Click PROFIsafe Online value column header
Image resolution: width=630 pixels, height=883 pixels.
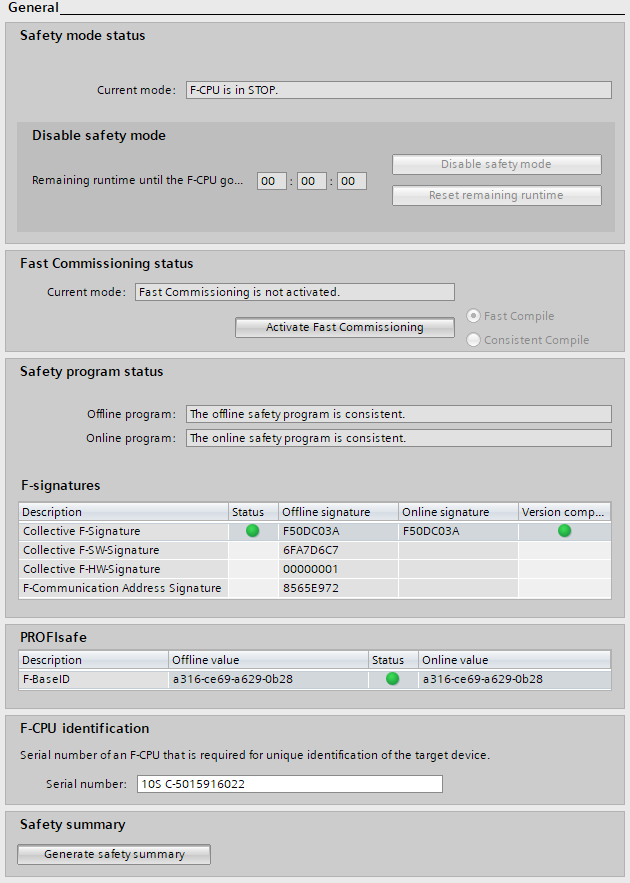tap(515, 660)
